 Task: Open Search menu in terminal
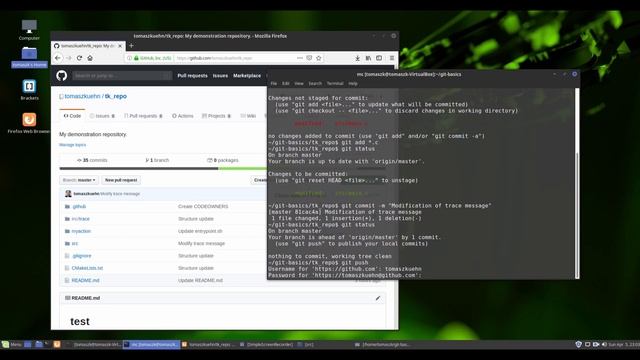315,84
